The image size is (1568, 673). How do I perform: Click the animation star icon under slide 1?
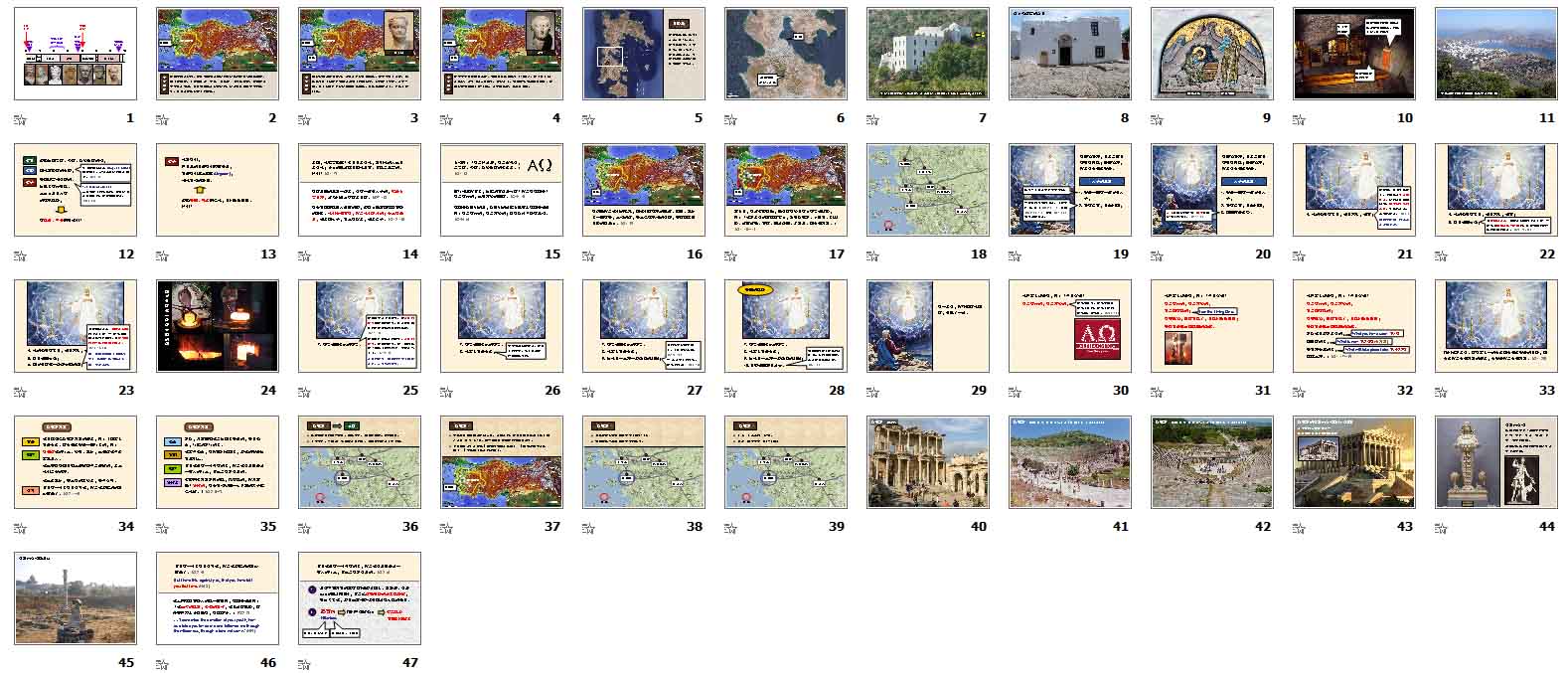pos(20,119)
